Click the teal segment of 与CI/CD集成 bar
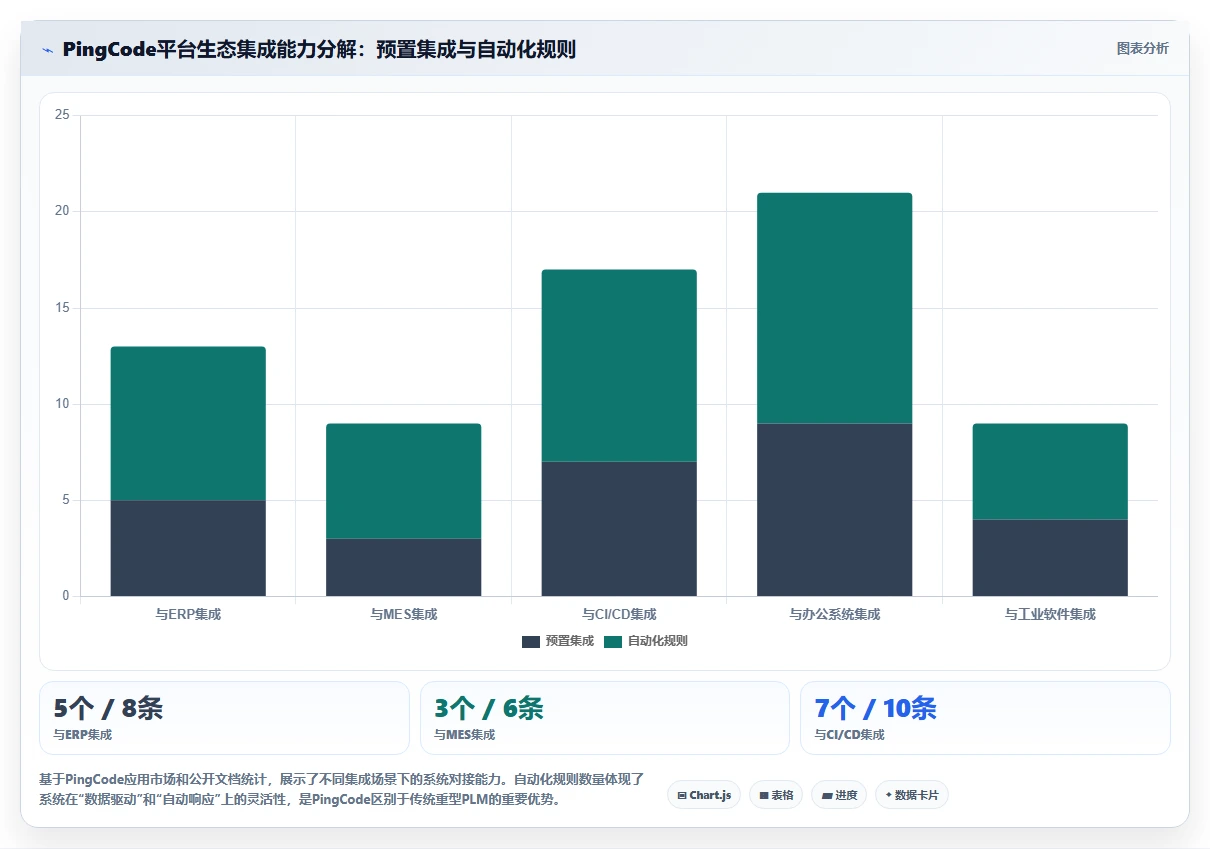This screenshot has height=849, width=1210. pyautogui.click(x=619, y=365)
